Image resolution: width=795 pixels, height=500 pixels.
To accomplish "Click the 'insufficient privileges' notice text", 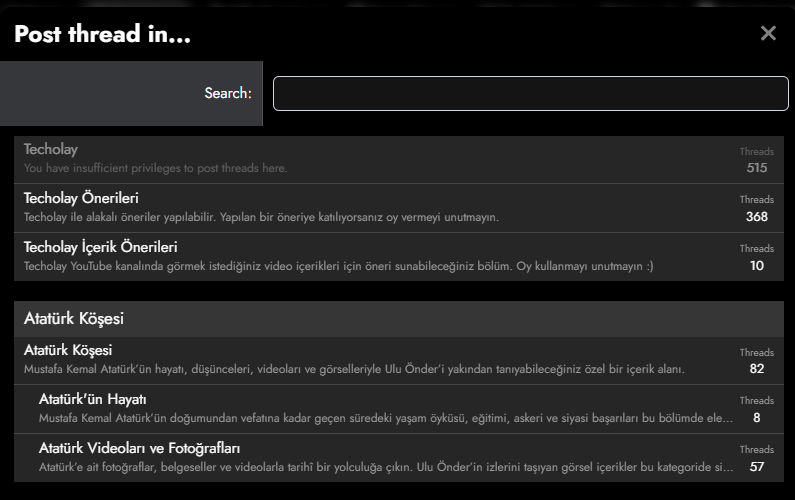I will [155, 168].
